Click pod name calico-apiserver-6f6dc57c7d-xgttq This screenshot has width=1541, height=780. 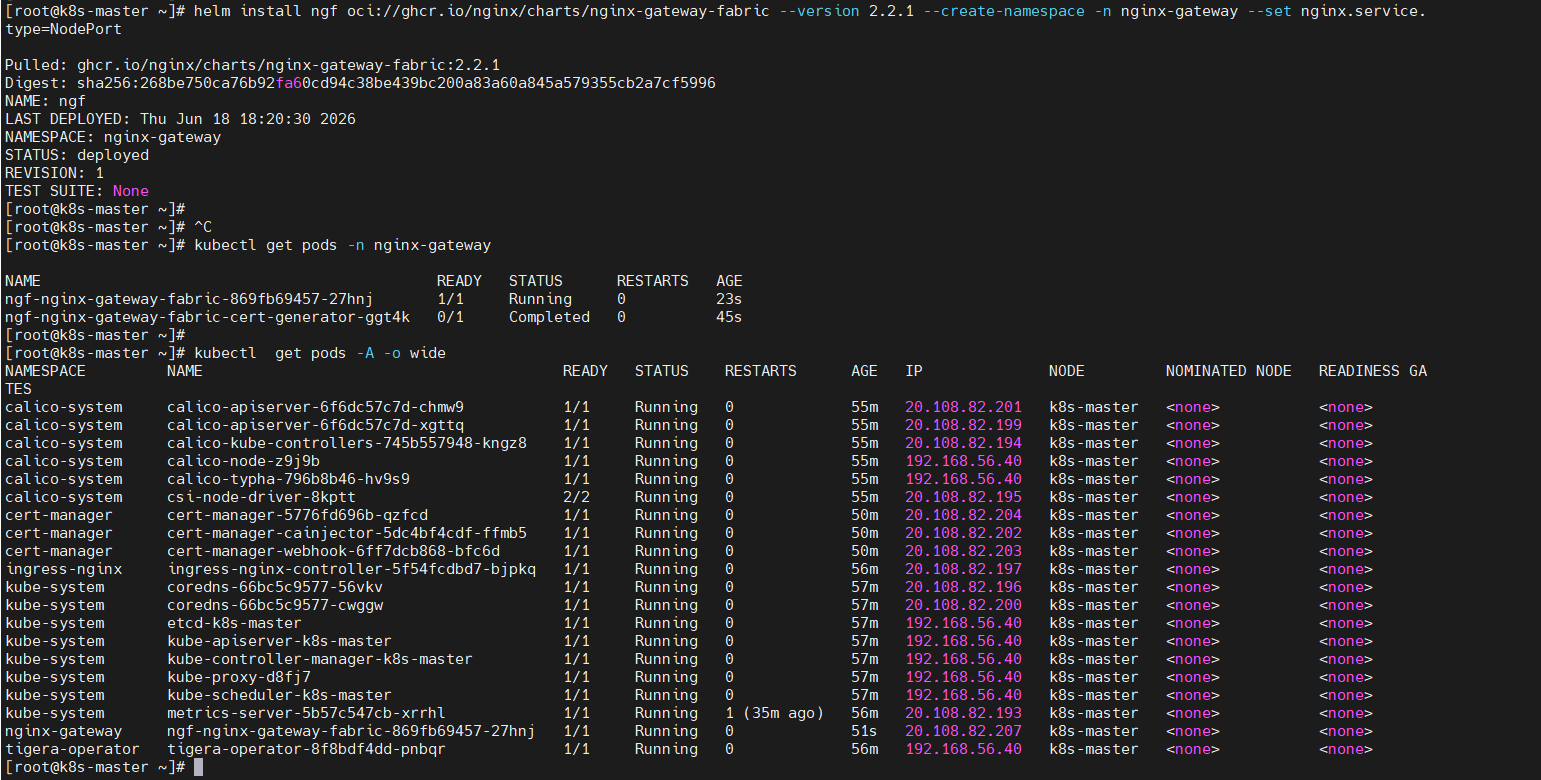click(x=315, y=425)
